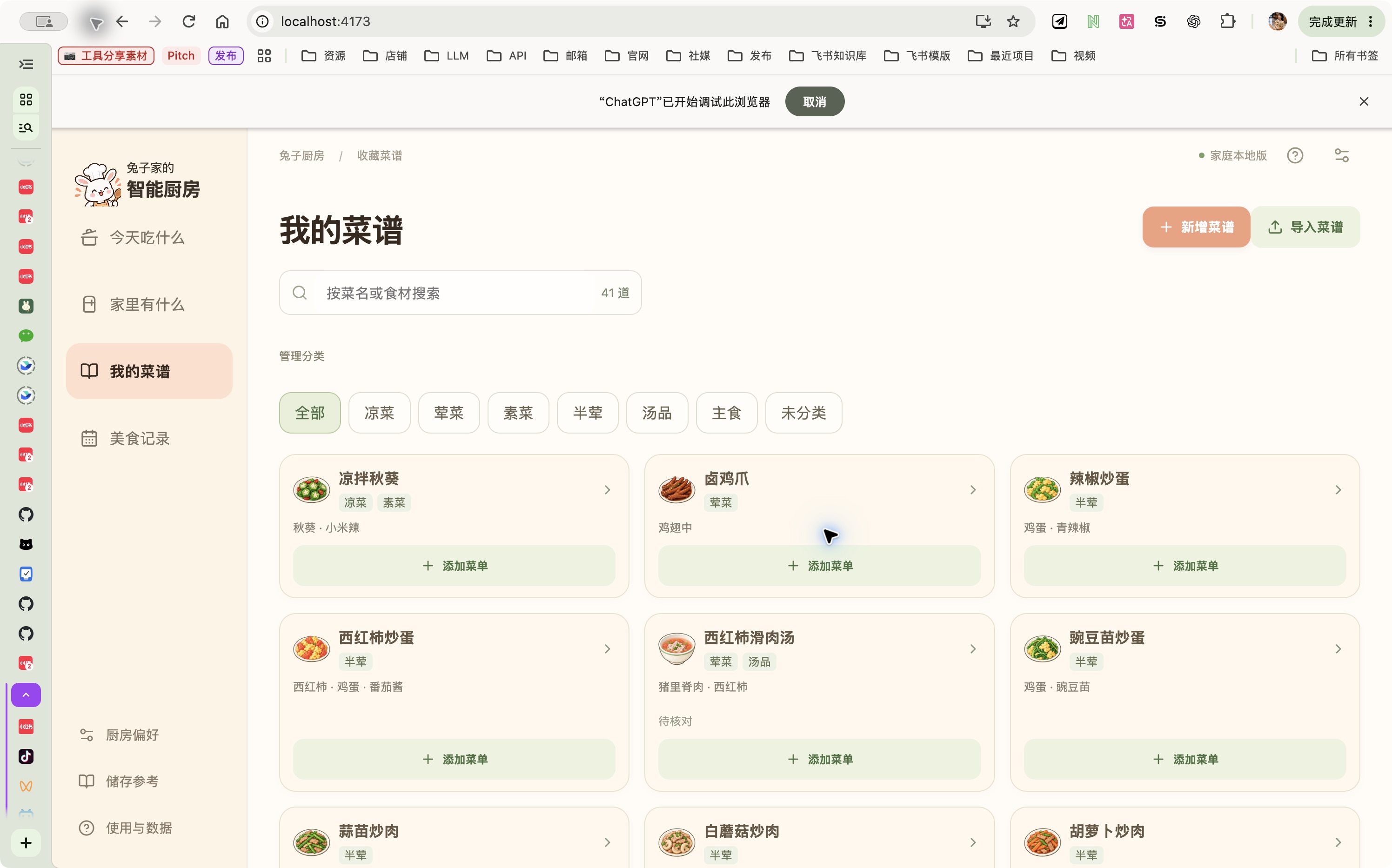The width and height of the screenshot is (1392, 868).
Task: Filter recipes by 凉菜
Action: [x=380, y=413]
